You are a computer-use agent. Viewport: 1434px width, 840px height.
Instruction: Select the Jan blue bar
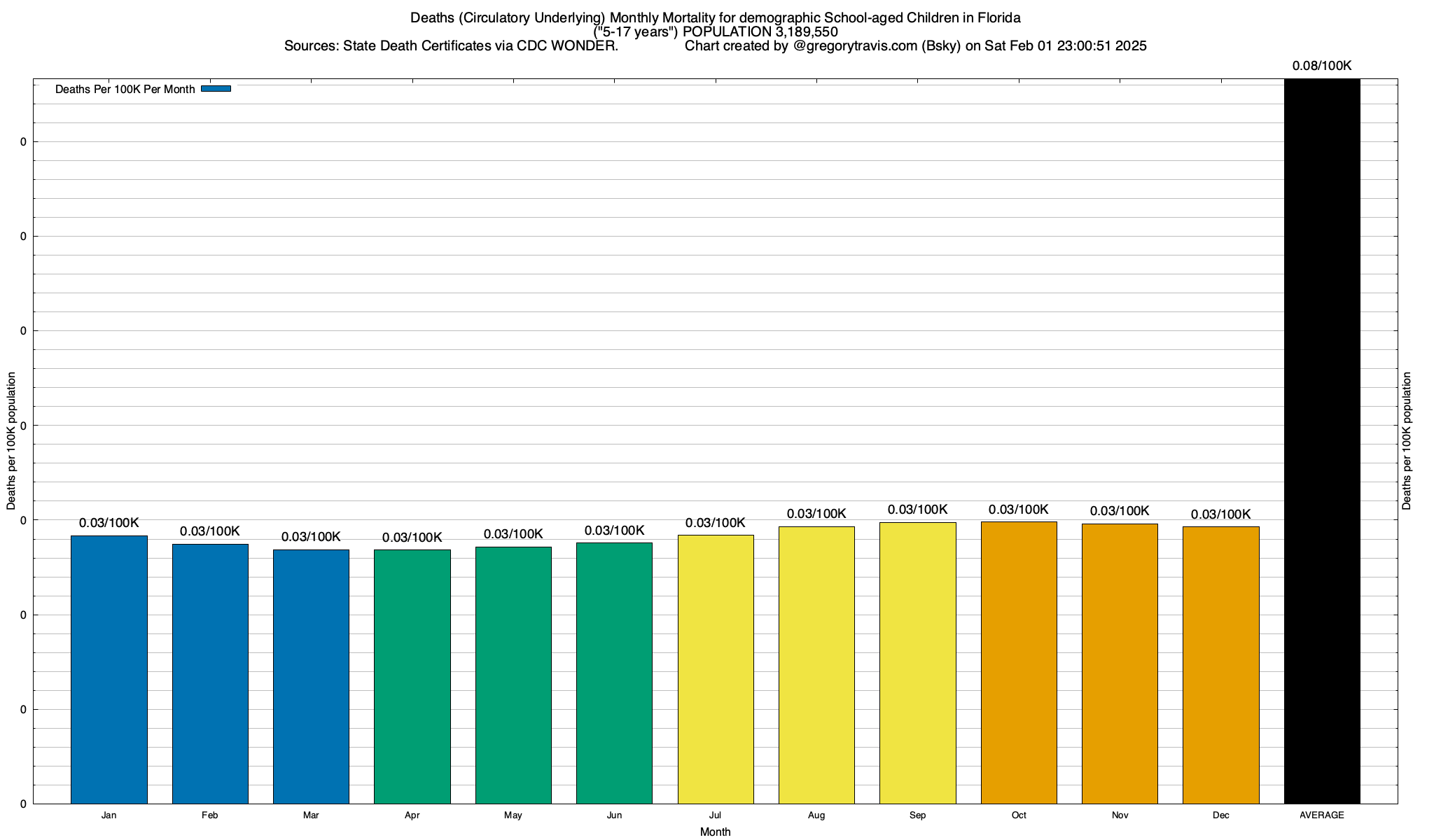tap(109, 669)
